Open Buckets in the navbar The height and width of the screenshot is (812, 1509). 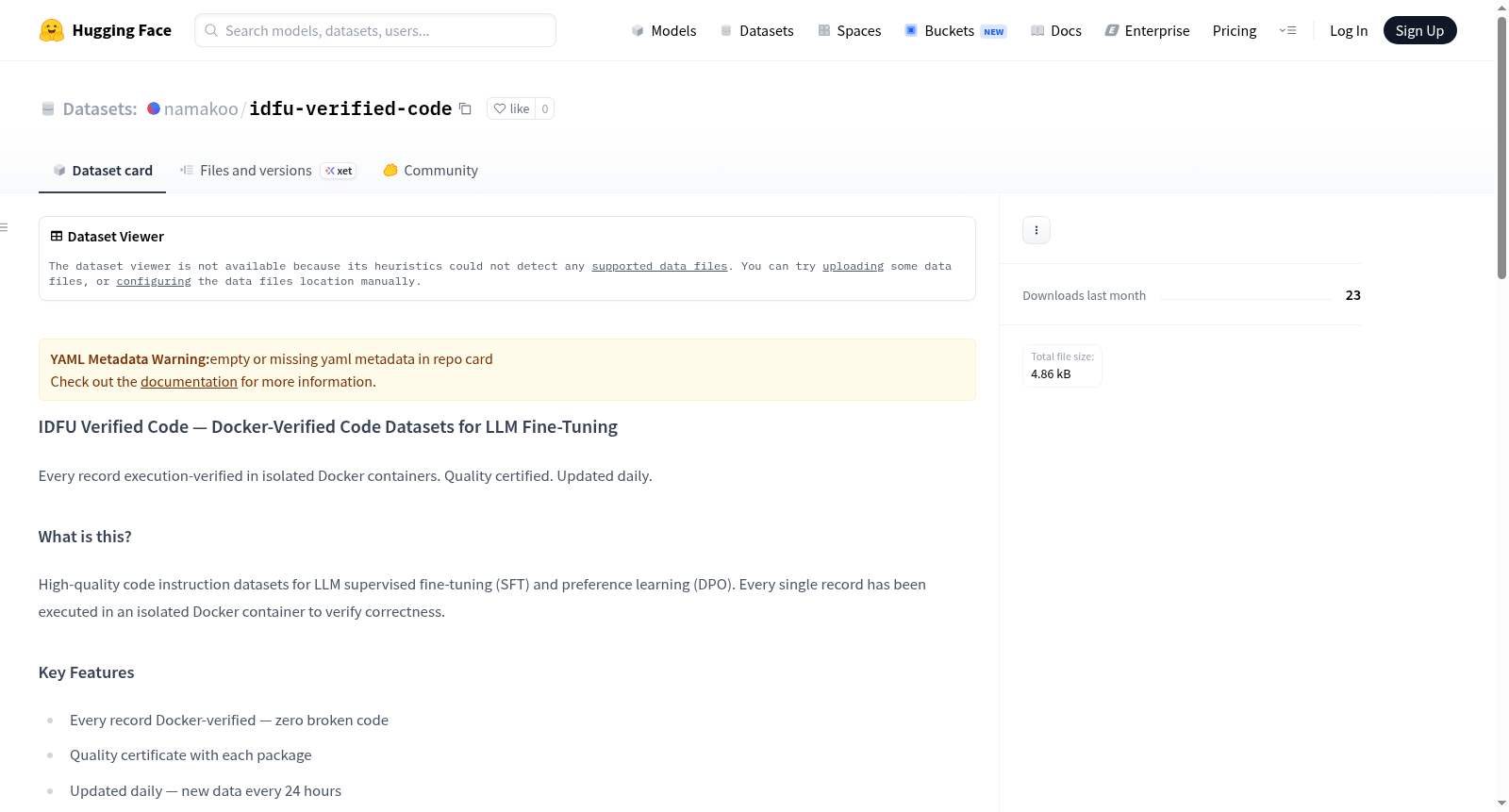click(x=955, y=30)
